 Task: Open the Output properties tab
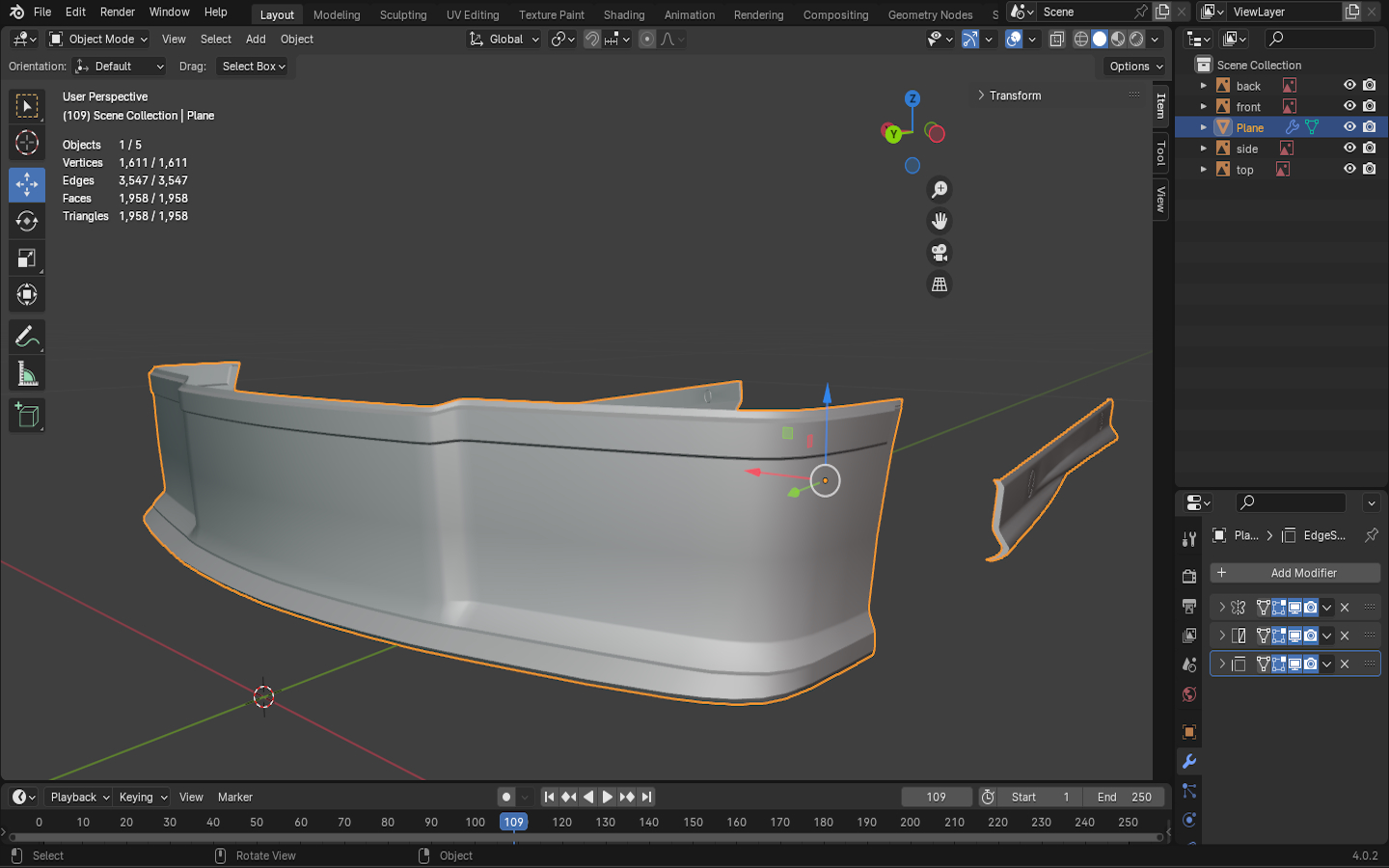click(1189, 606)
